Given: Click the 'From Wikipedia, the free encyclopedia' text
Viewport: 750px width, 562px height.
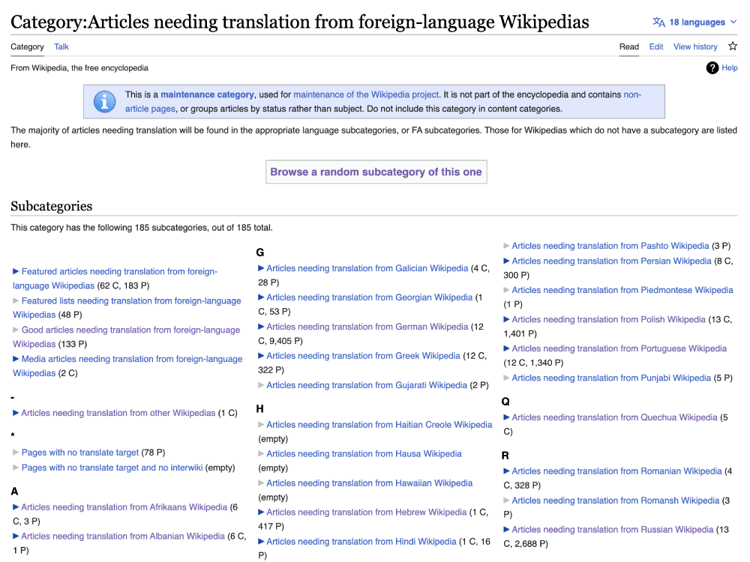Looking at the screenshot, I should (79, 68).
